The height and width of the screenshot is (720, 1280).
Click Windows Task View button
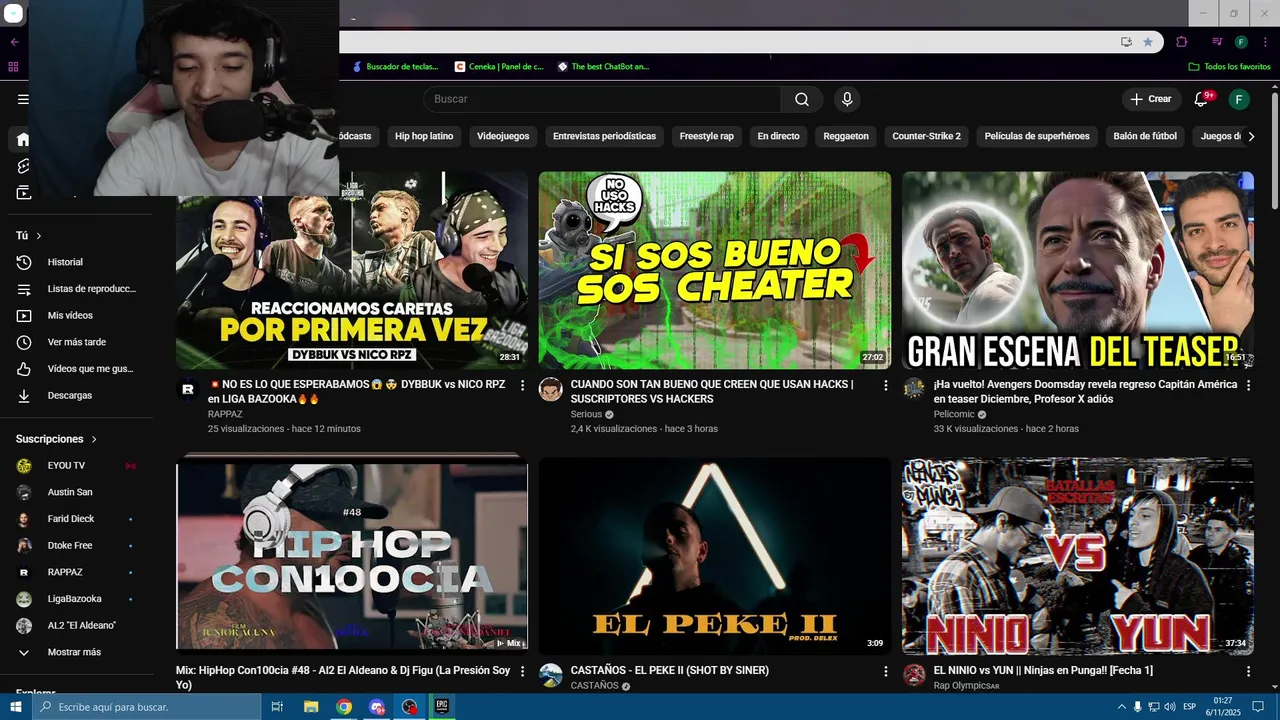277,706
